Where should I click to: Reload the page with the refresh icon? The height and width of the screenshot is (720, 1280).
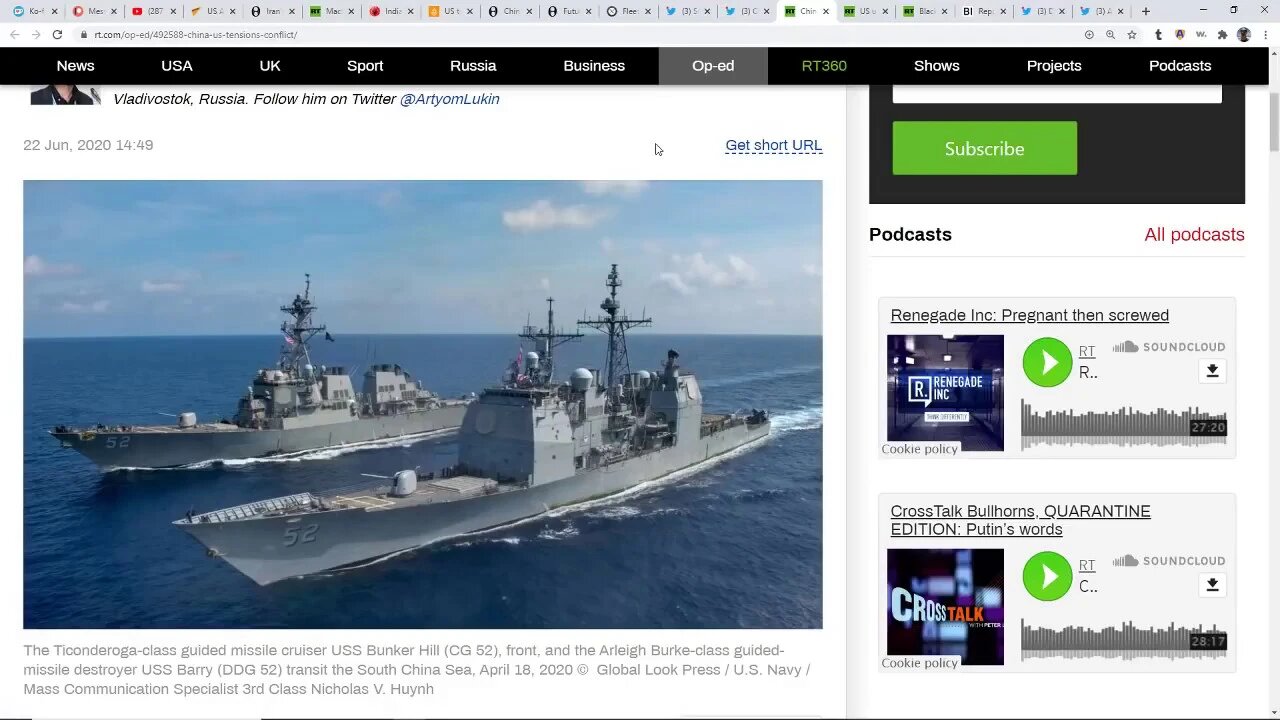pyautogui.click(x=57, y=34)
